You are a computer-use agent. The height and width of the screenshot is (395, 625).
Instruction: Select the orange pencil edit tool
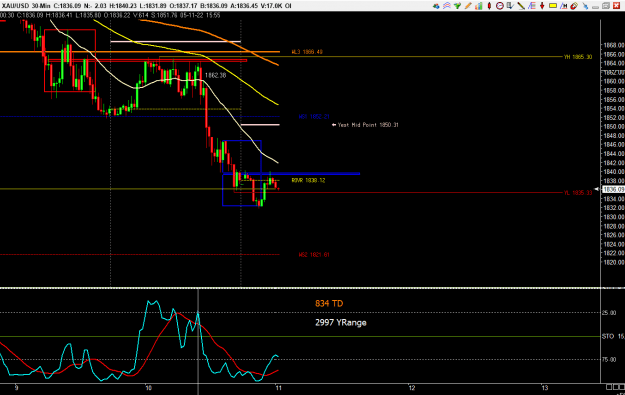coord(468,6)
